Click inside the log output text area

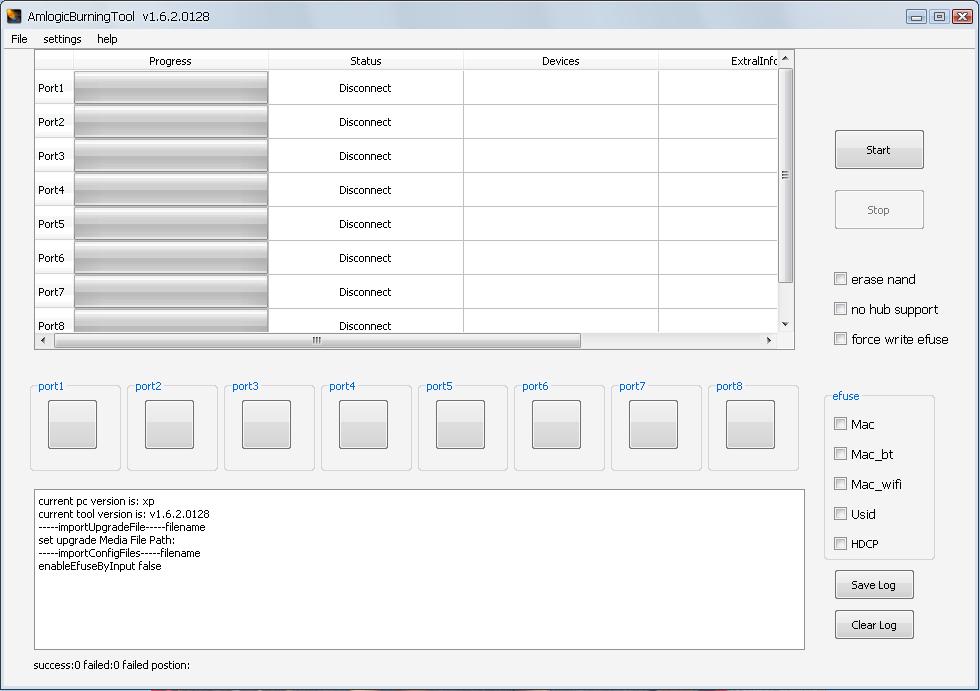coord(419,600)
